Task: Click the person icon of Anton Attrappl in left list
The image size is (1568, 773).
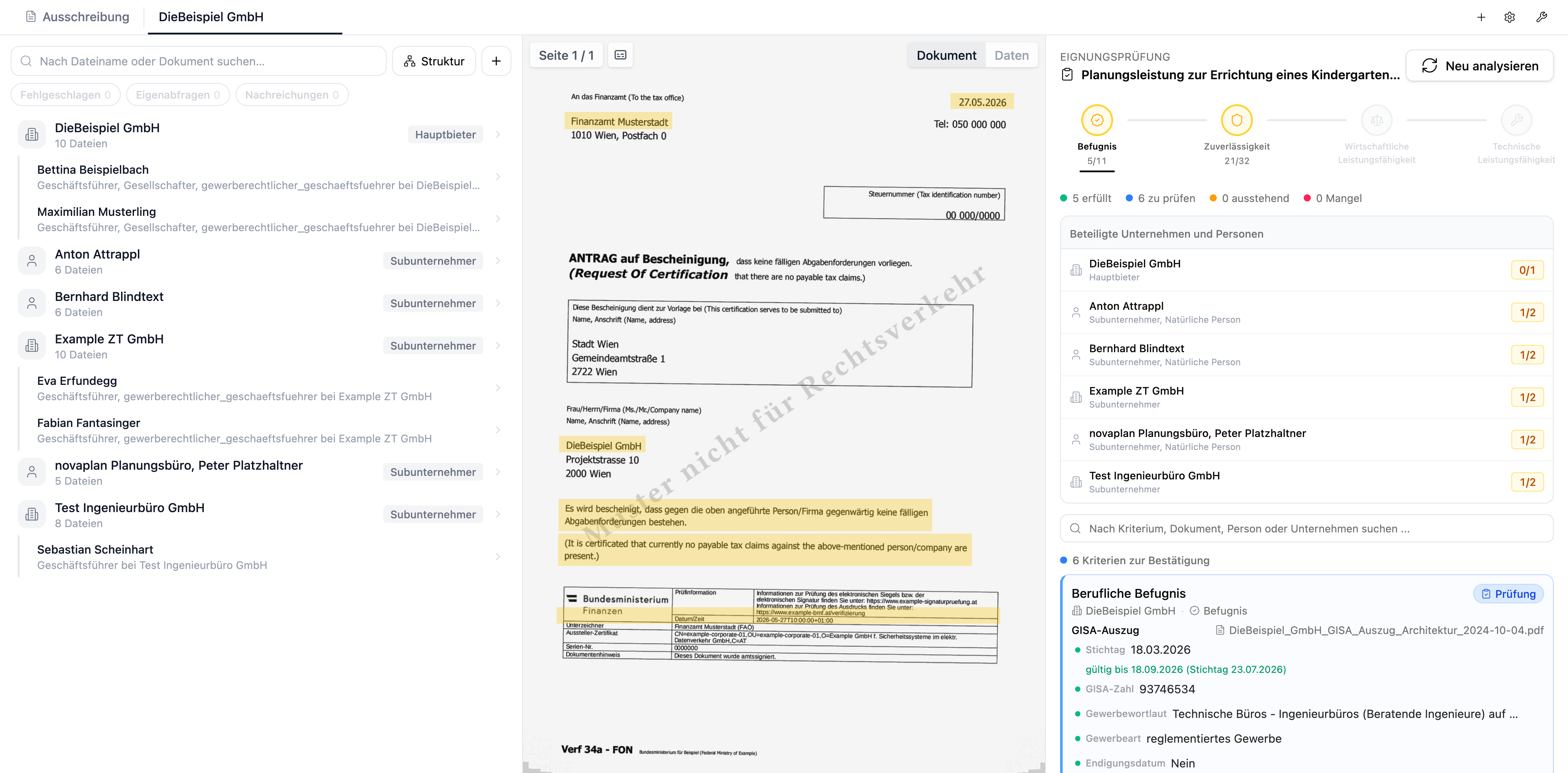Action: pos(32,261)
